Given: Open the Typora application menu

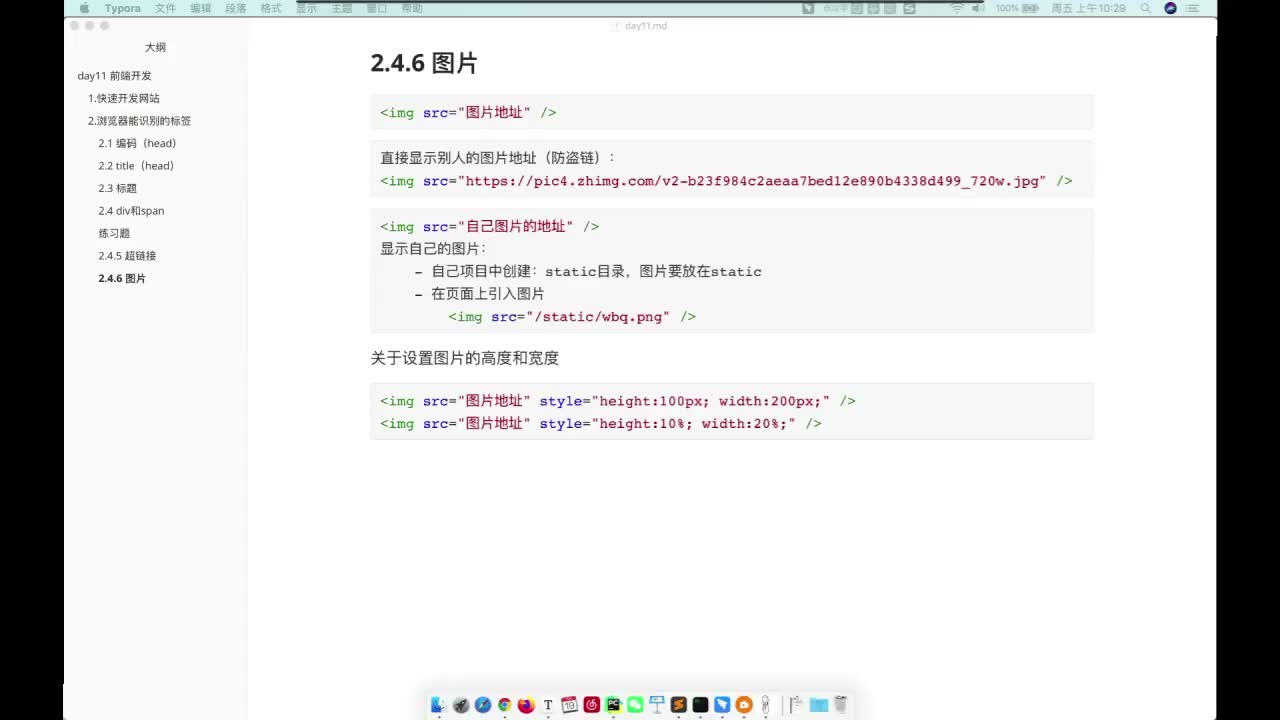Looking at the screenshot, I should [122, 8].
